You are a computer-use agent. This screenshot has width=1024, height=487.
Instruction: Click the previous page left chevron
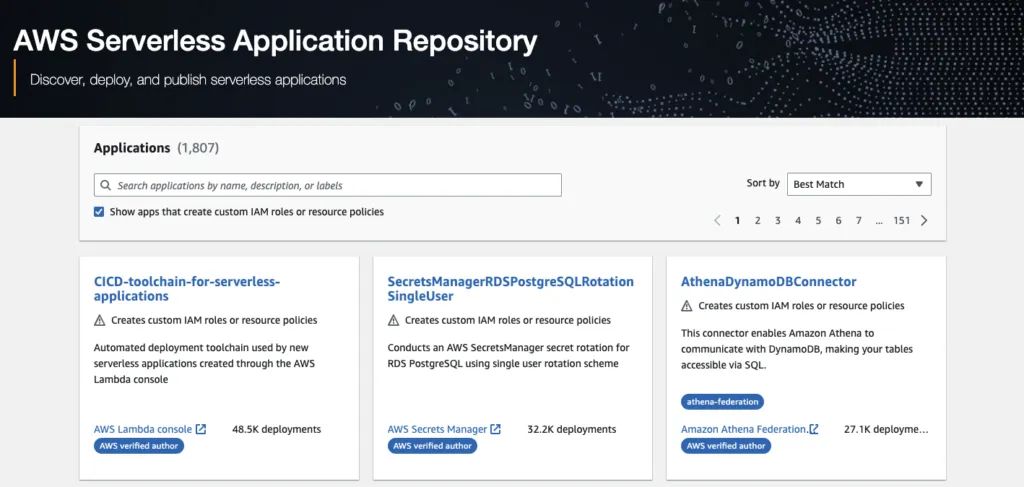[x=717, y=221]
